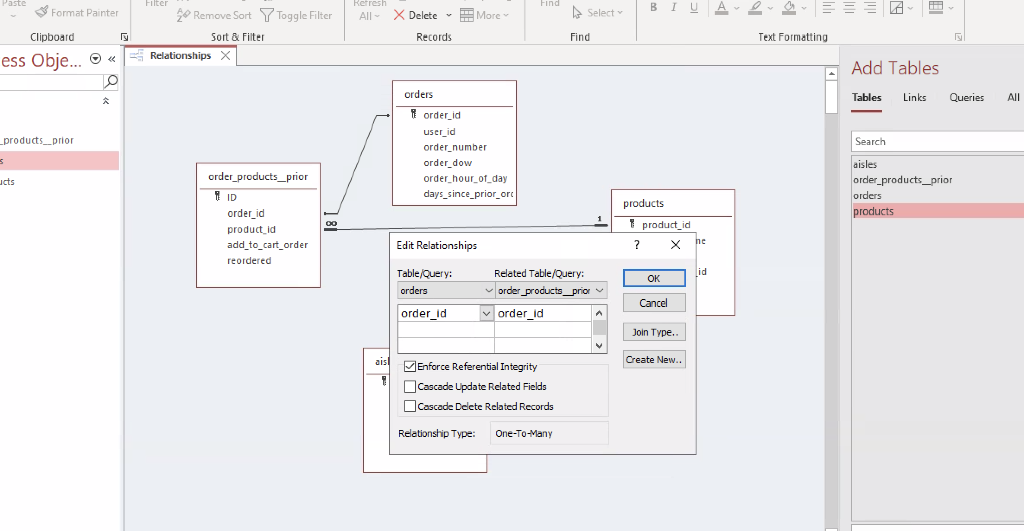The image size is (1024, 531).
Task: Select the Relationships document tab
Action: pos(180,56)
